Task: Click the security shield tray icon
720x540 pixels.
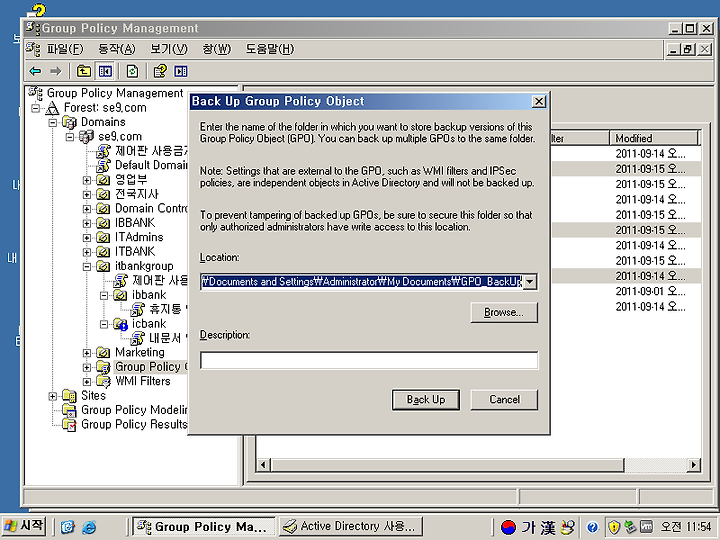Action: tap(614, 527)
